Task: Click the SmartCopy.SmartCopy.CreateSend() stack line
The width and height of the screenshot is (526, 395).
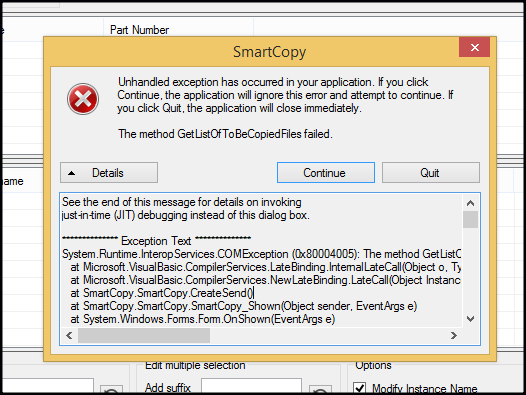Action: coord(162,293)
